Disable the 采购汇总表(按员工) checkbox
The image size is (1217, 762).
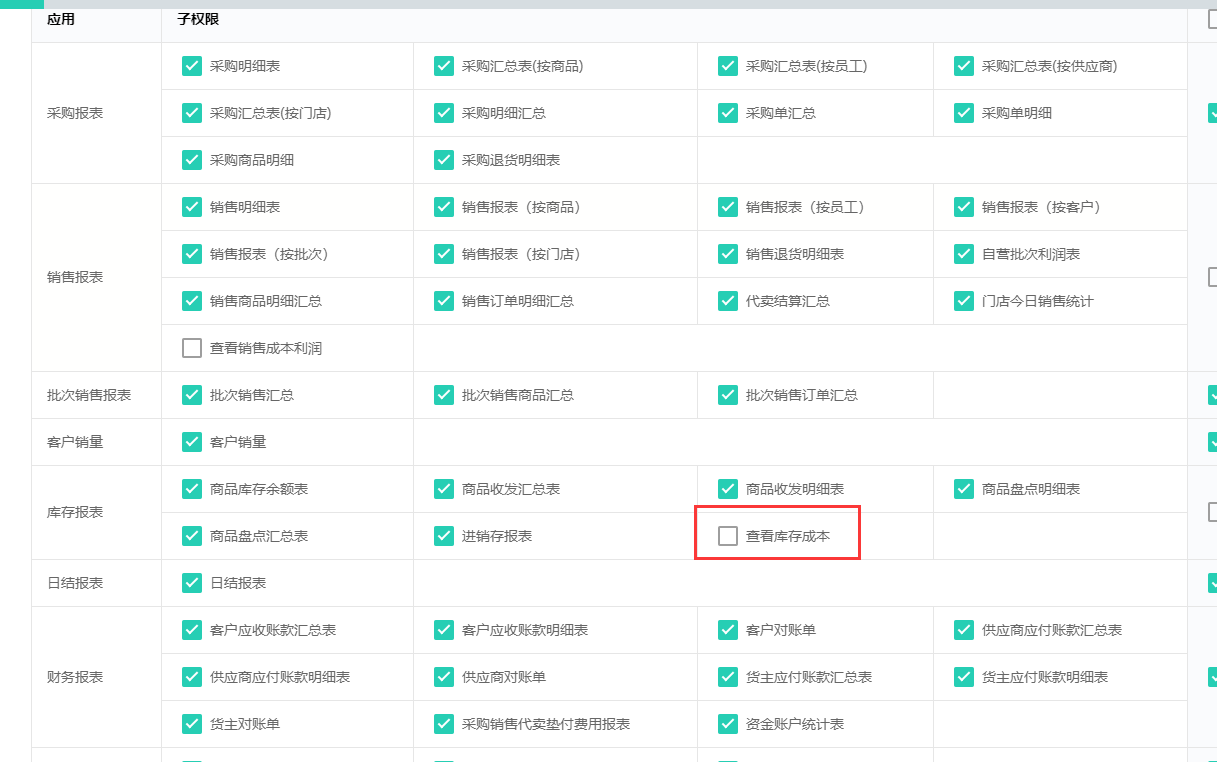click(x=728, y=66)
